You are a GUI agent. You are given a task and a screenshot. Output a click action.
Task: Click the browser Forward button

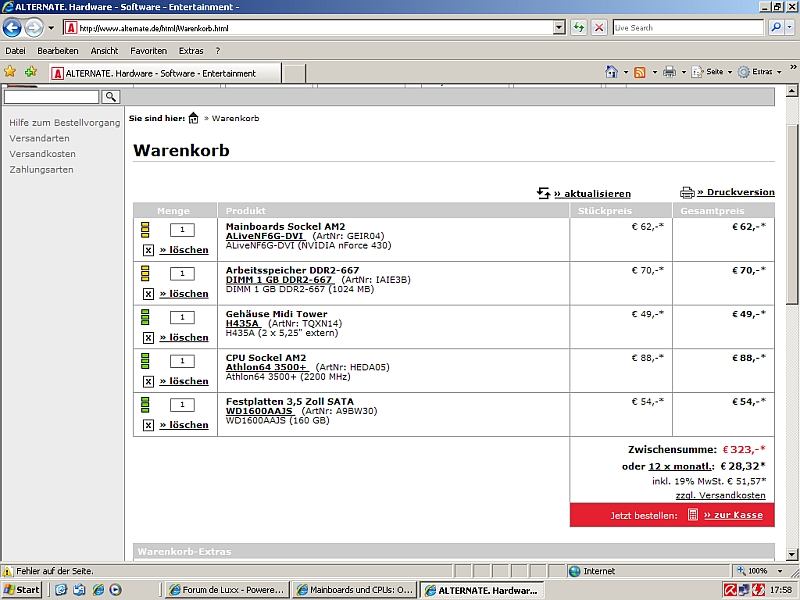(x=34, y=28)
